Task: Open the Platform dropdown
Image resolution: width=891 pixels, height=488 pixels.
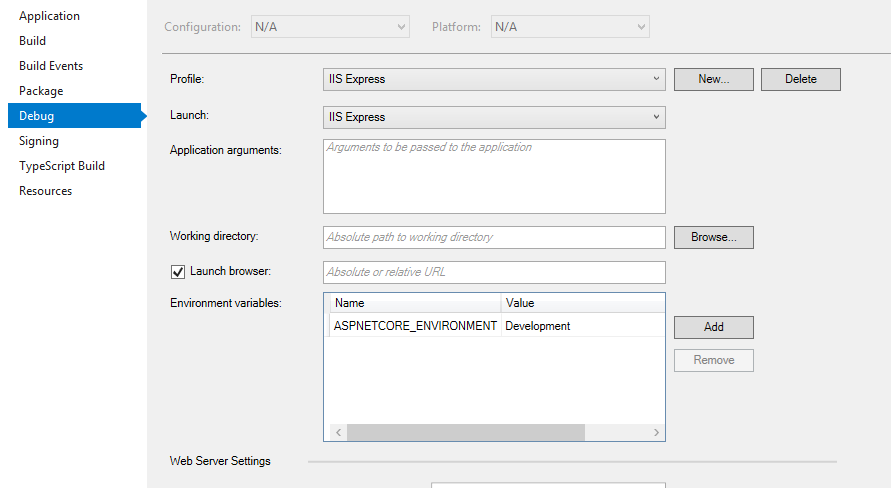Action: (570, 27)
